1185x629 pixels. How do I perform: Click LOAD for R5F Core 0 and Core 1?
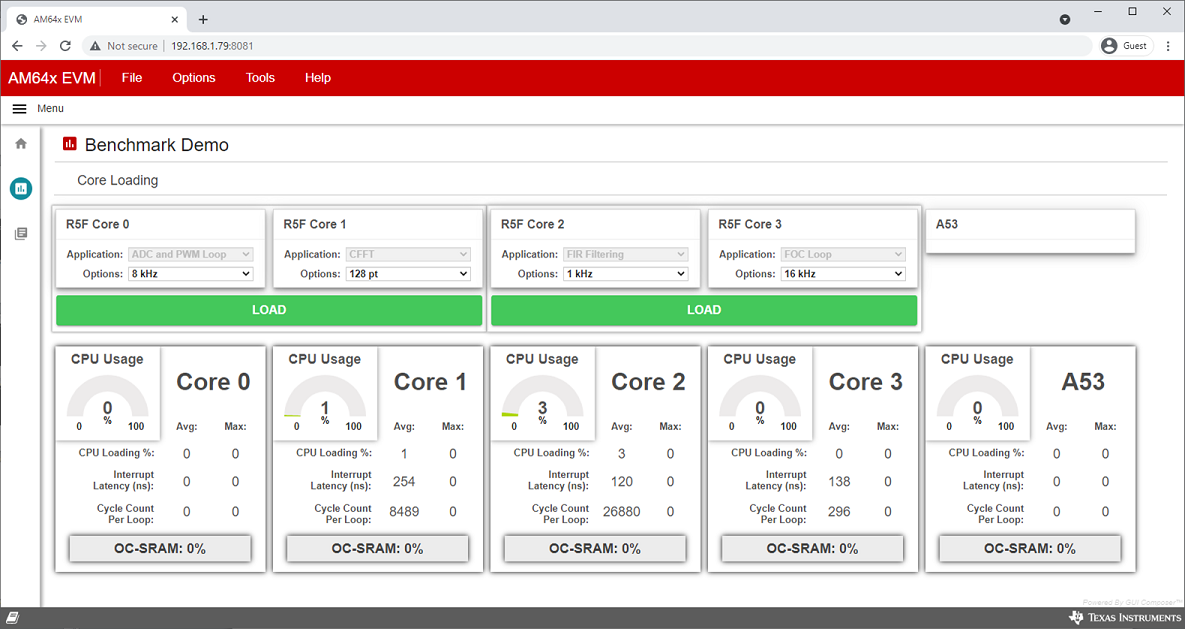(x=268, y=310)
